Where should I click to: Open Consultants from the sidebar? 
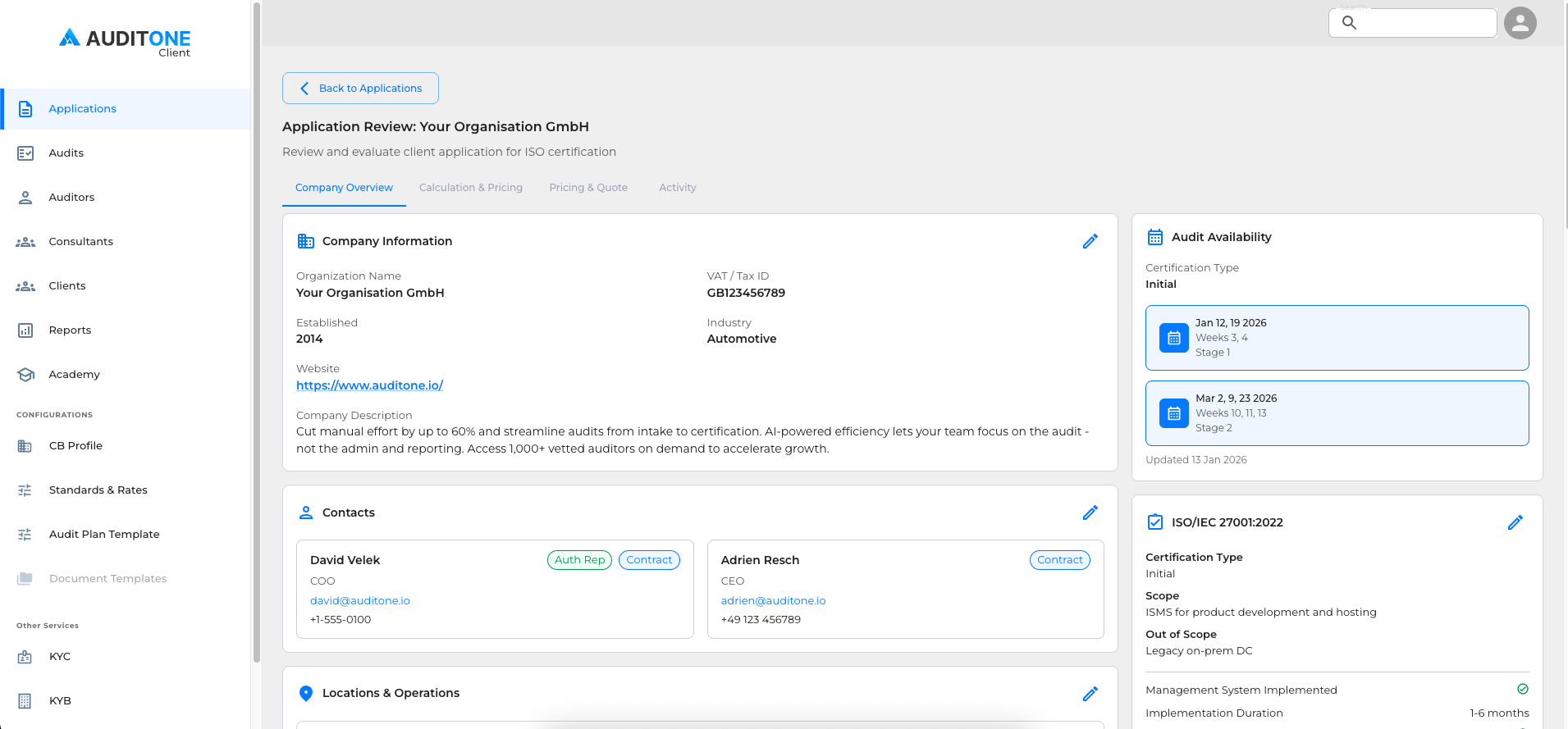point(125,242)
